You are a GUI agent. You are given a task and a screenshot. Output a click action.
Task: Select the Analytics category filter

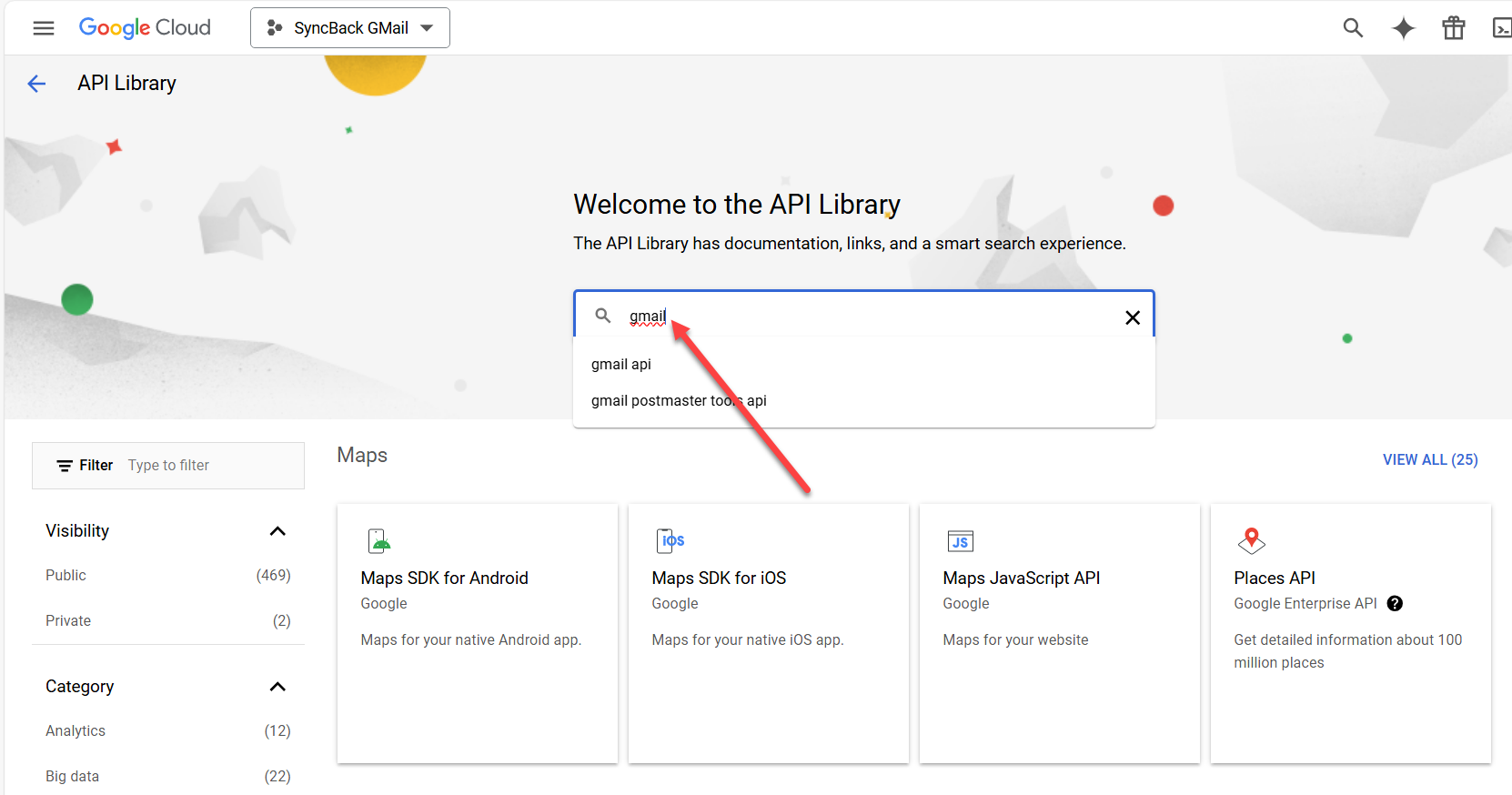(76, 730)
